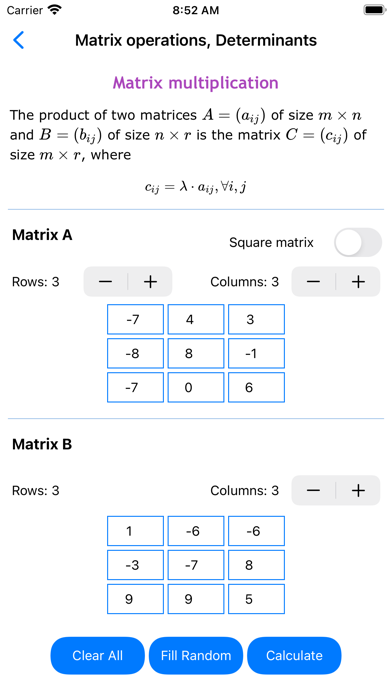Select Matrix B cell containing 1

point(135,531)
